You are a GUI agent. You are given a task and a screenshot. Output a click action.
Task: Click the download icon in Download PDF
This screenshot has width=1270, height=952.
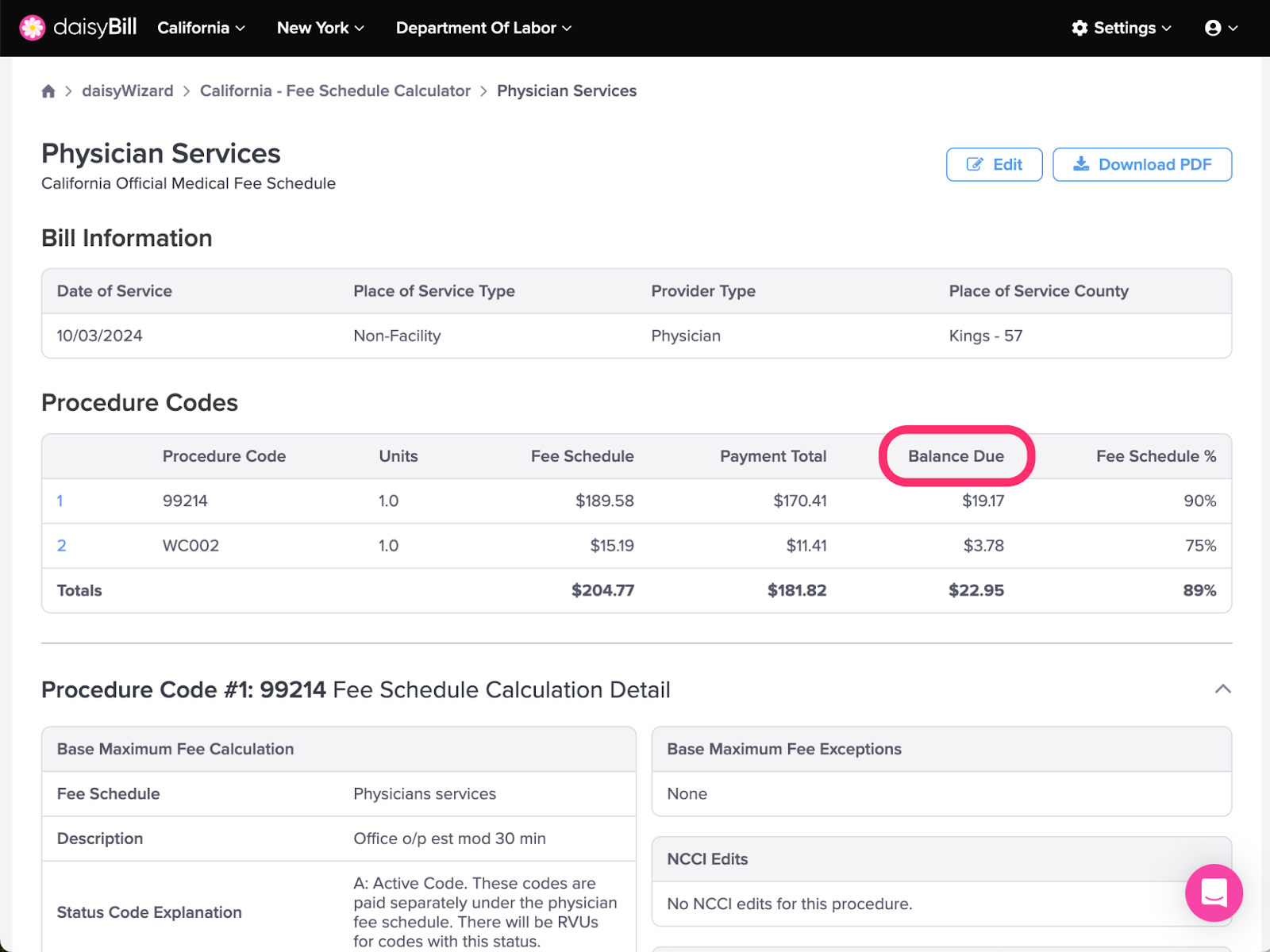(1081, 164)
